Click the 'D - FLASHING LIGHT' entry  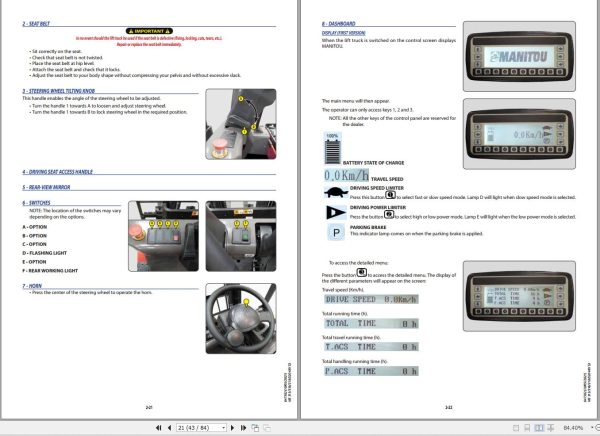(45, 253)
